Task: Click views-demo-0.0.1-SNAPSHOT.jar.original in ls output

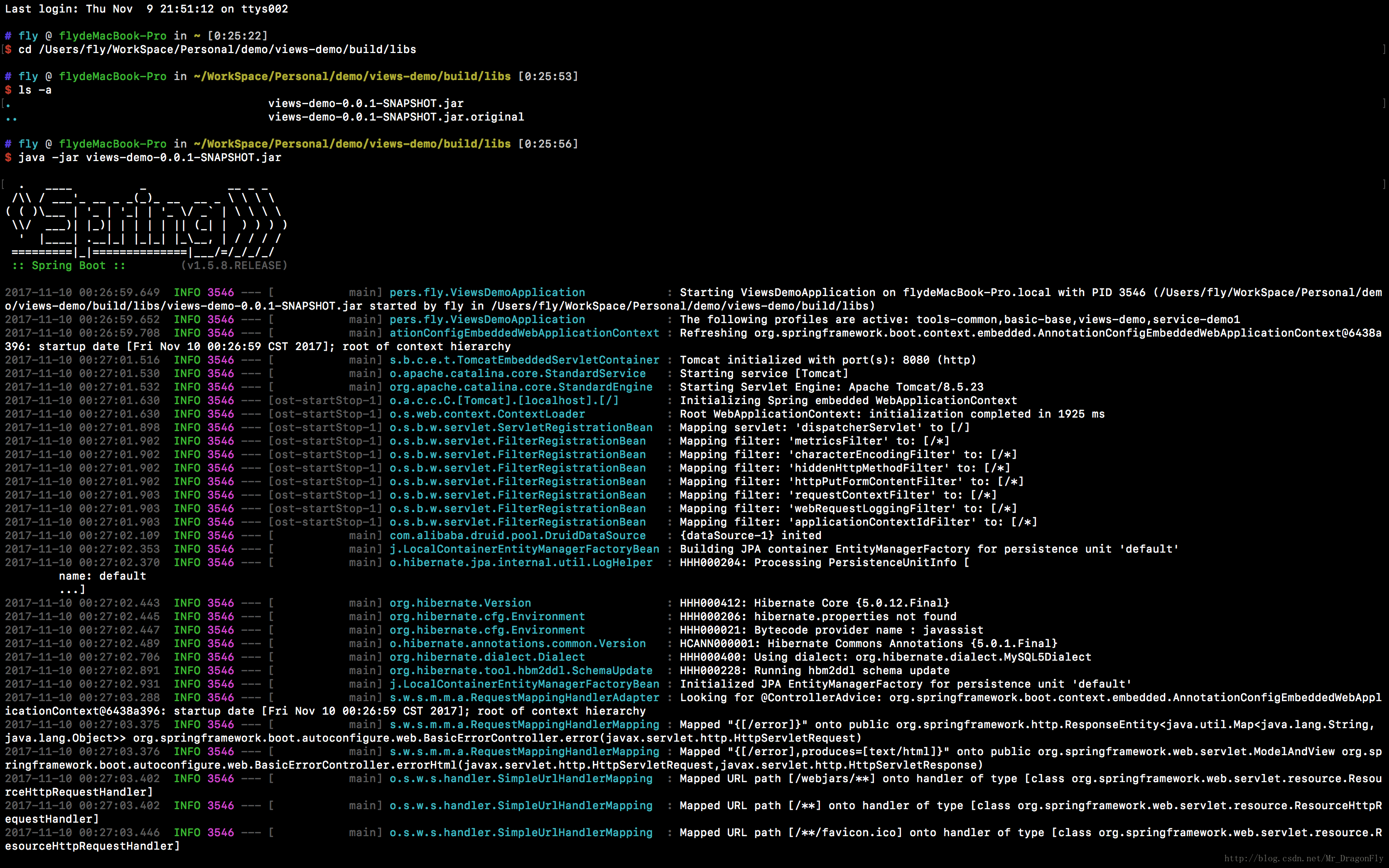Action: pyautogui.click(x=396, y=117)
